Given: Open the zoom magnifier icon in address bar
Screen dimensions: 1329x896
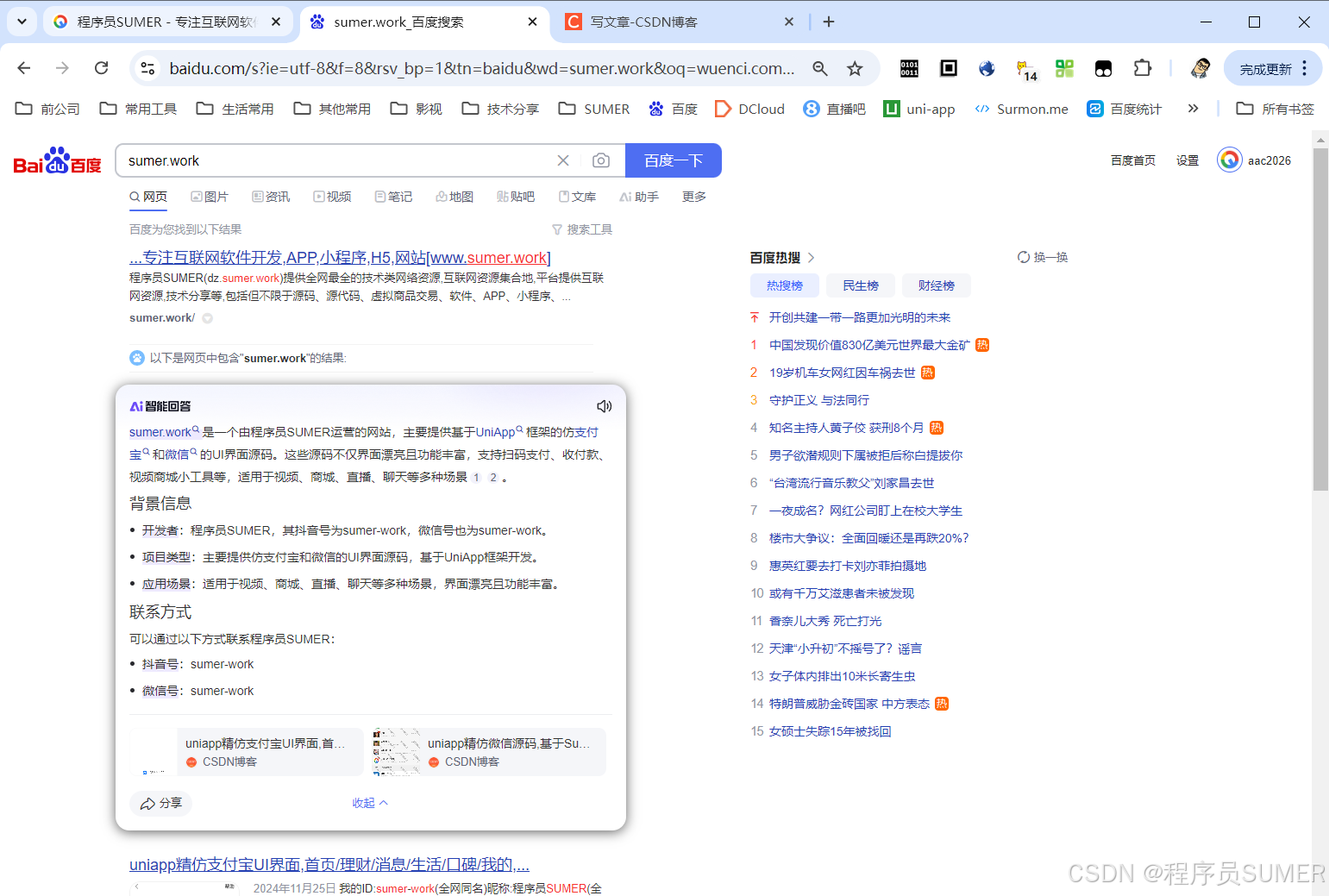Looking at the screenshot, I should (x=820, y=68).
